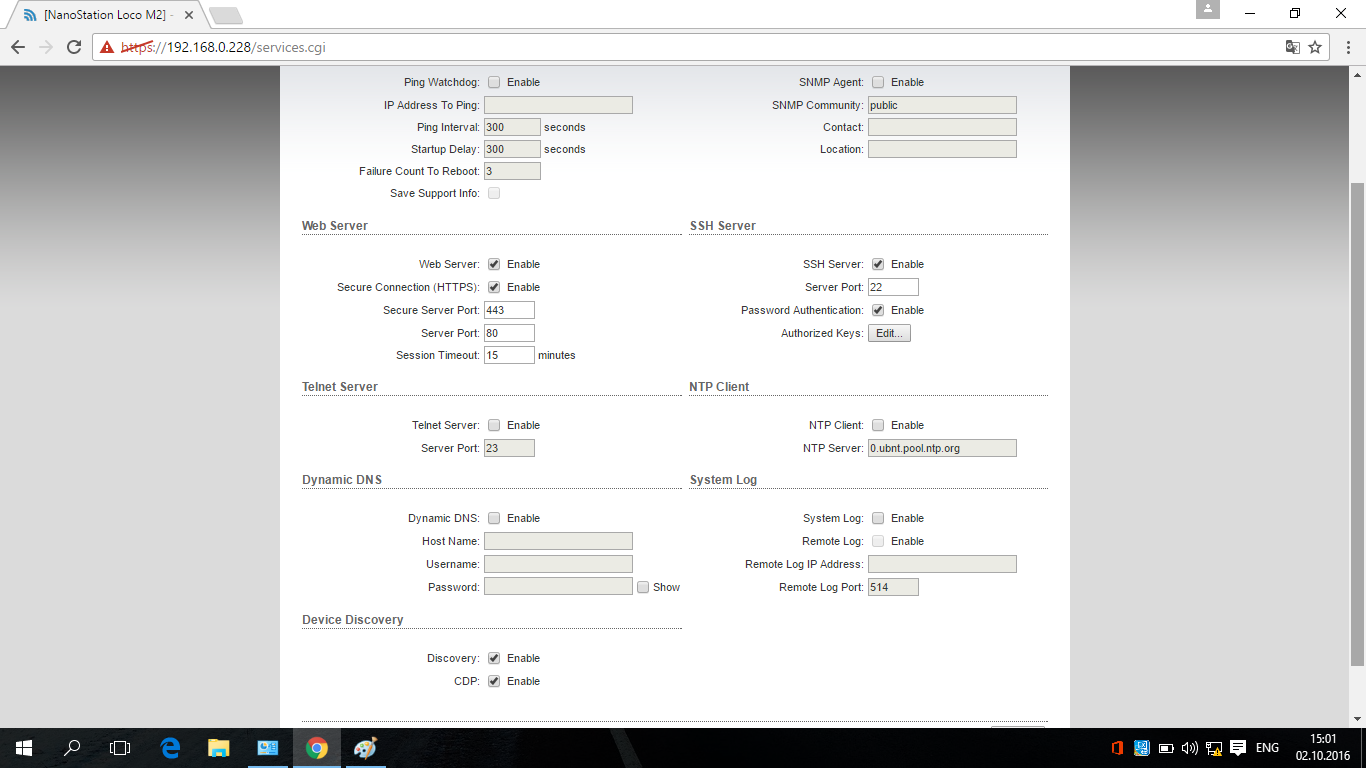The width and height of the screenshot is (1366, 768).
Task: Enable the Telnet Server checkbox
Action: pos(494,425)
